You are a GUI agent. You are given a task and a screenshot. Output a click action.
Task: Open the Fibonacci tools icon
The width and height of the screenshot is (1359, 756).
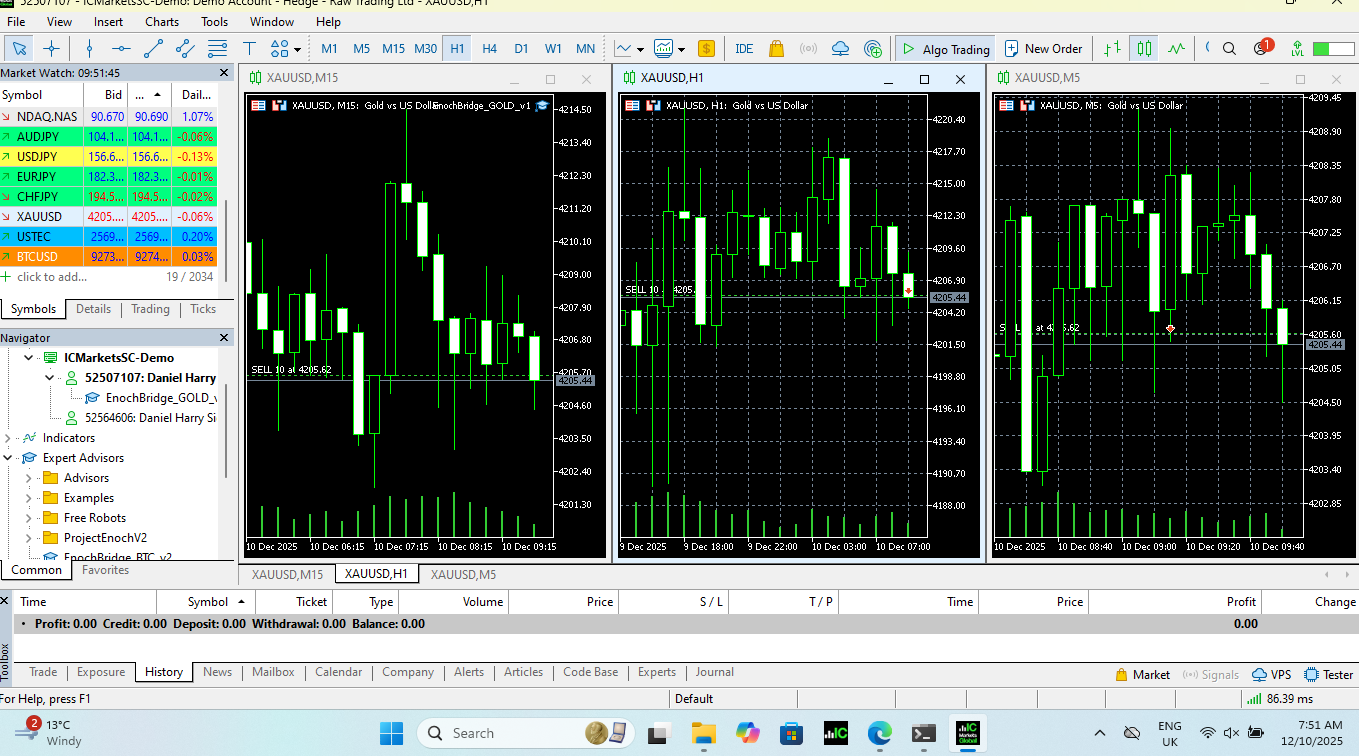point(217,48)
